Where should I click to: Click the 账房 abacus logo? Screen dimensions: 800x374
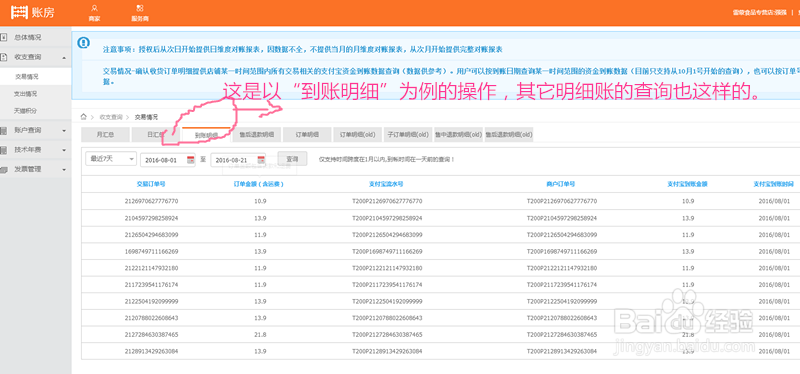pyautogui.click(x=34, y=12)
